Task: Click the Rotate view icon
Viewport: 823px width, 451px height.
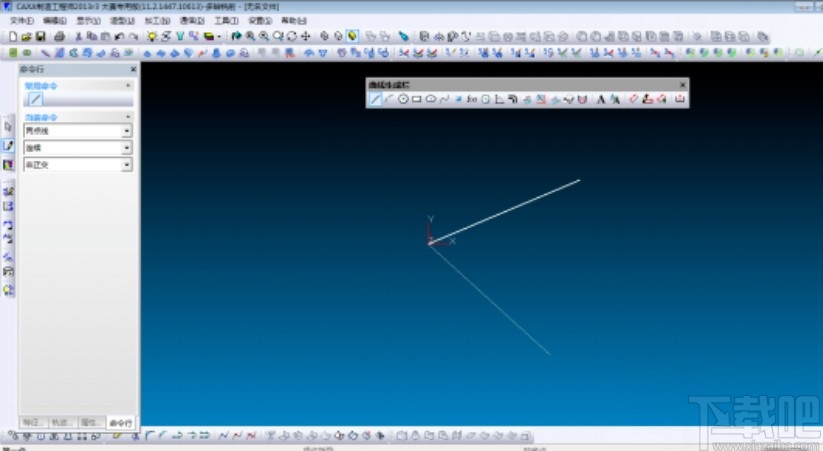Action: [x=292, y=36]
